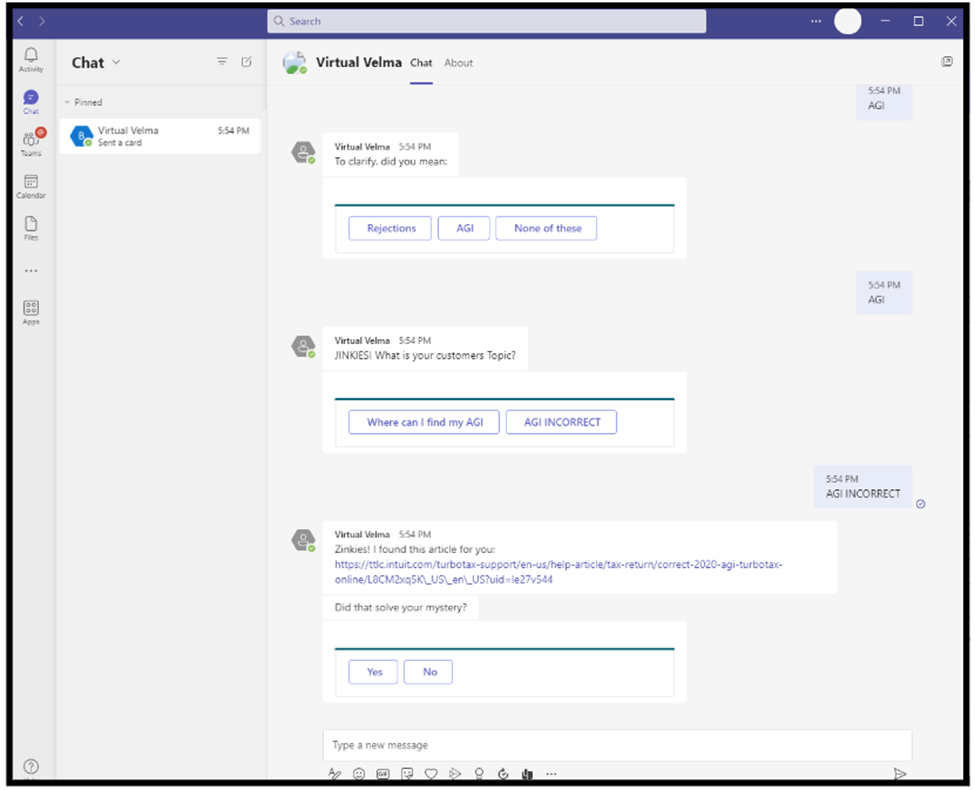Click text 'To clarify, did you mean:'
The height and width of the screenshot is (790, 975).
tap(390, 162)
